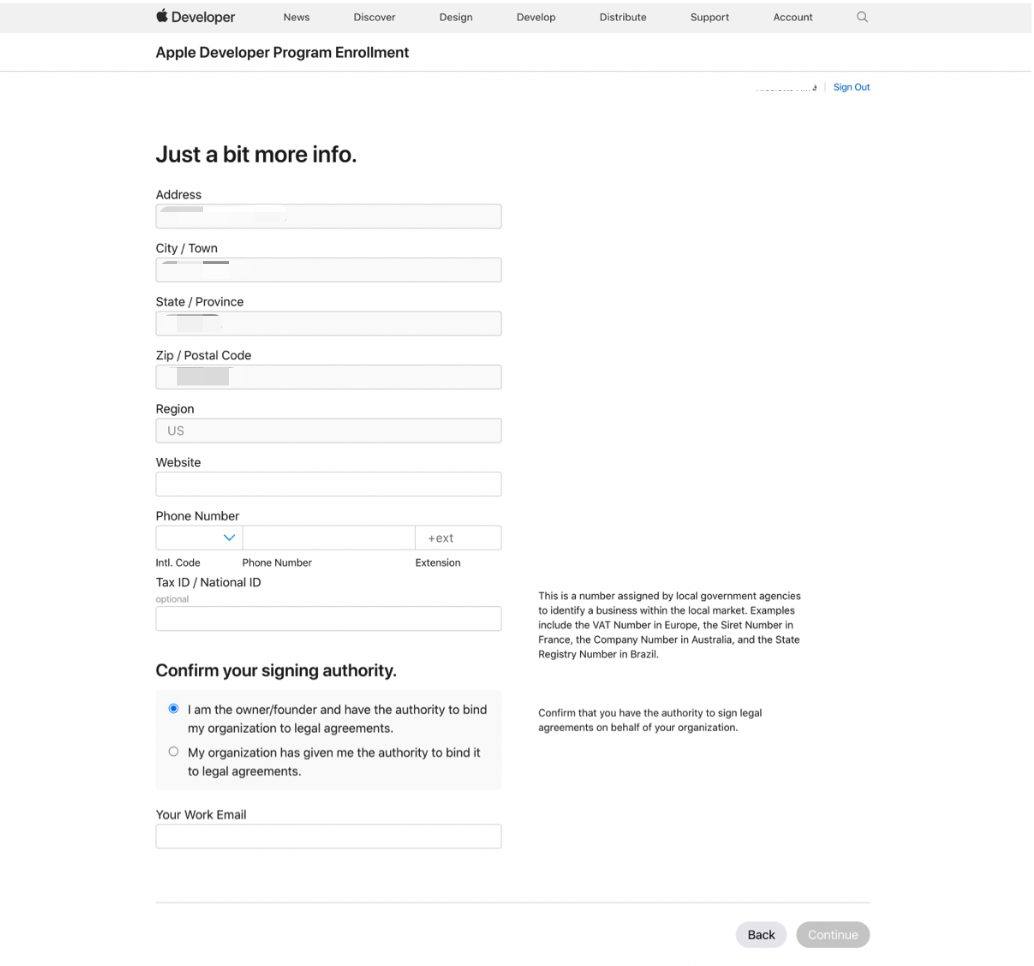Click the Region field showing US
This screenshot has width=1034, height=966.
click(x=328, y=431)
